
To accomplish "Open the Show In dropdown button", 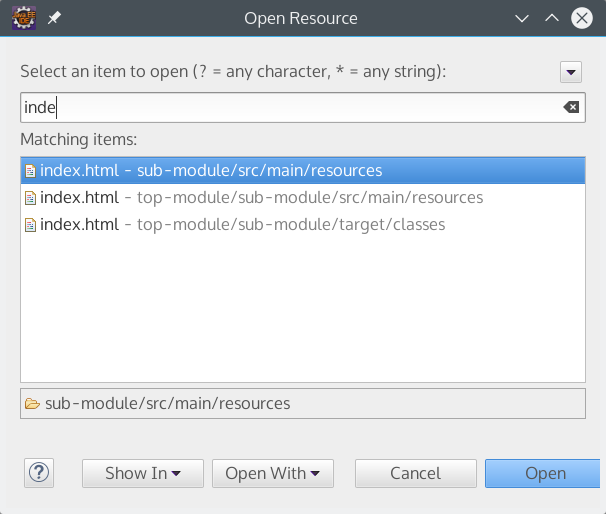I will [143, 473].
